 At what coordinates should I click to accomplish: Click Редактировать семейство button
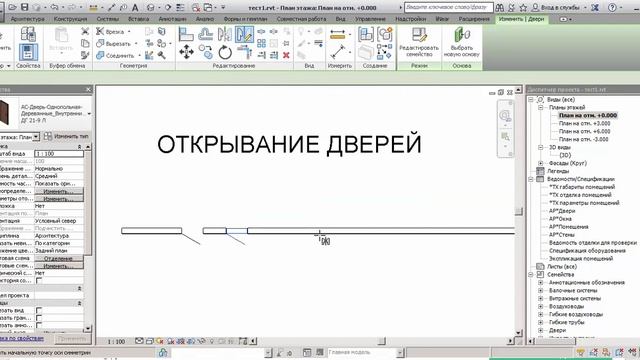[x=419, y=42]
